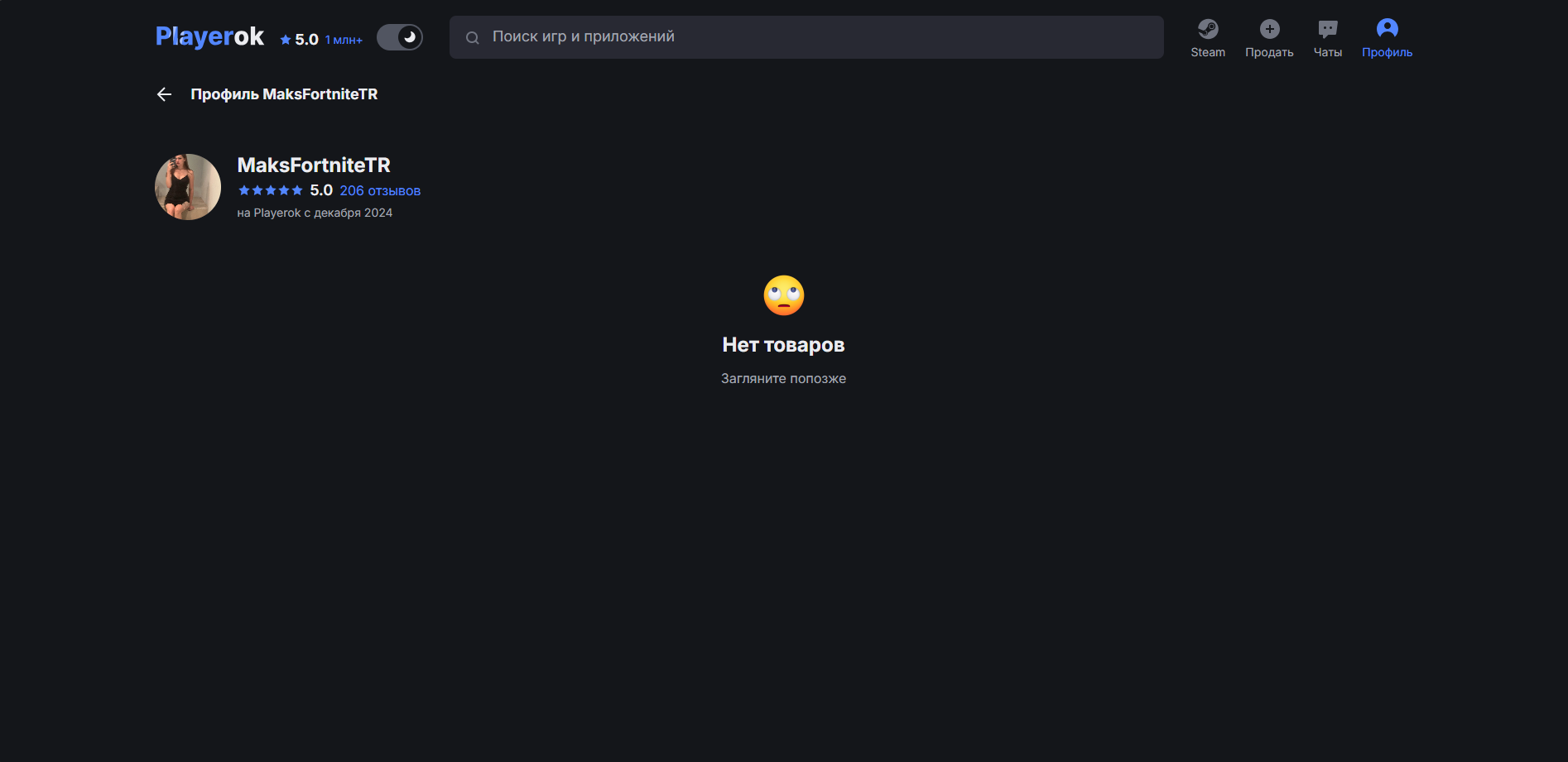1568x762 pixels.
Task: Click the seller's five-star rating
Action: 271,190
